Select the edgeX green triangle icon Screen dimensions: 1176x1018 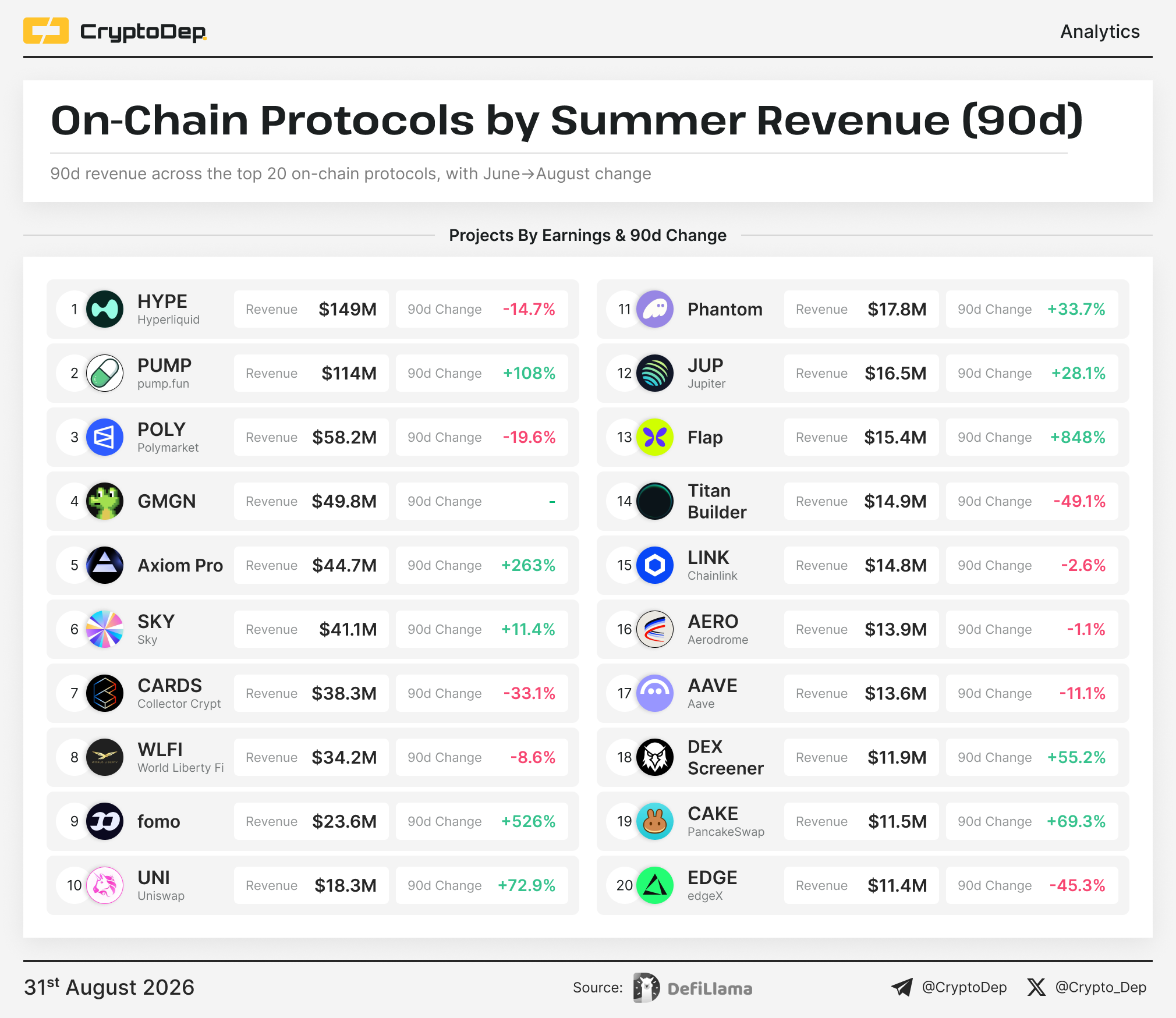coord(655,885)
